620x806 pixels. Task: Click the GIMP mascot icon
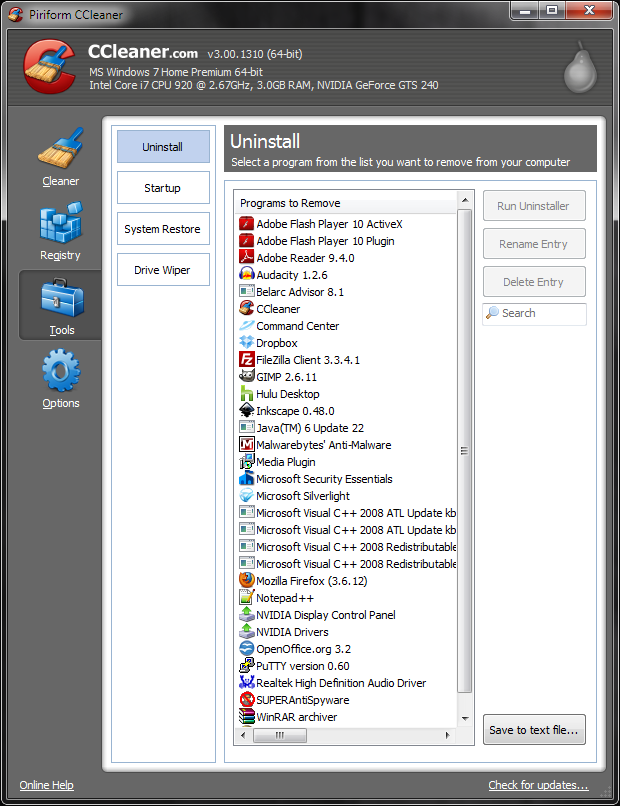(247, 376)
